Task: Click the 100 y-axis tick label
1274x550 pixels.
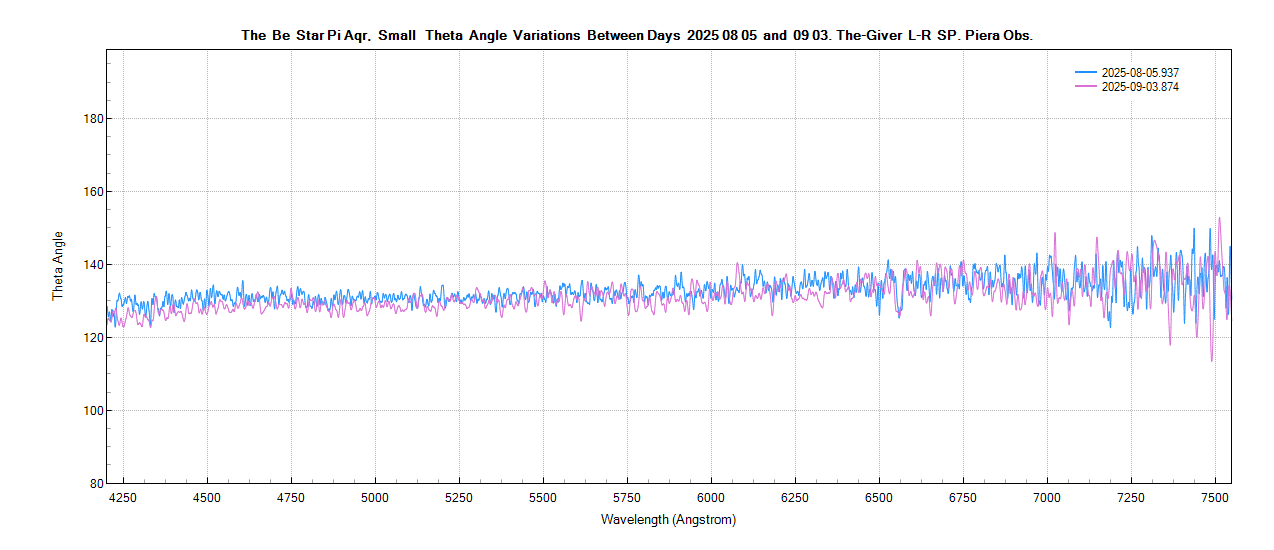Action: (x=93, y=411)
